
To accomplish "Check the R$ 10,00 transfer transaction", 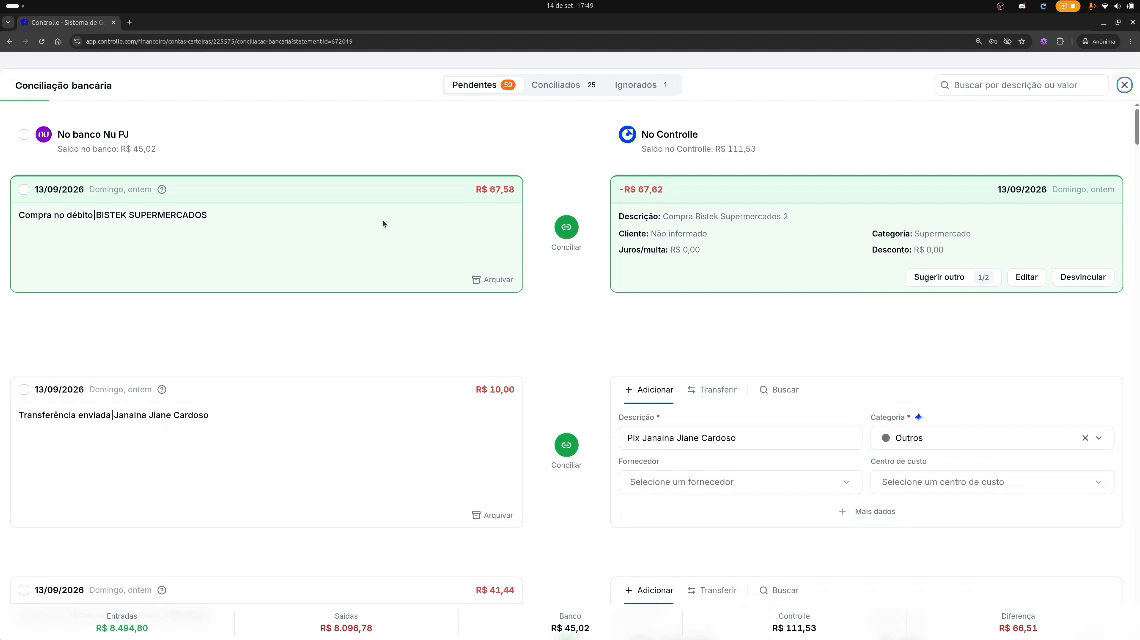I will click(24, 390).
